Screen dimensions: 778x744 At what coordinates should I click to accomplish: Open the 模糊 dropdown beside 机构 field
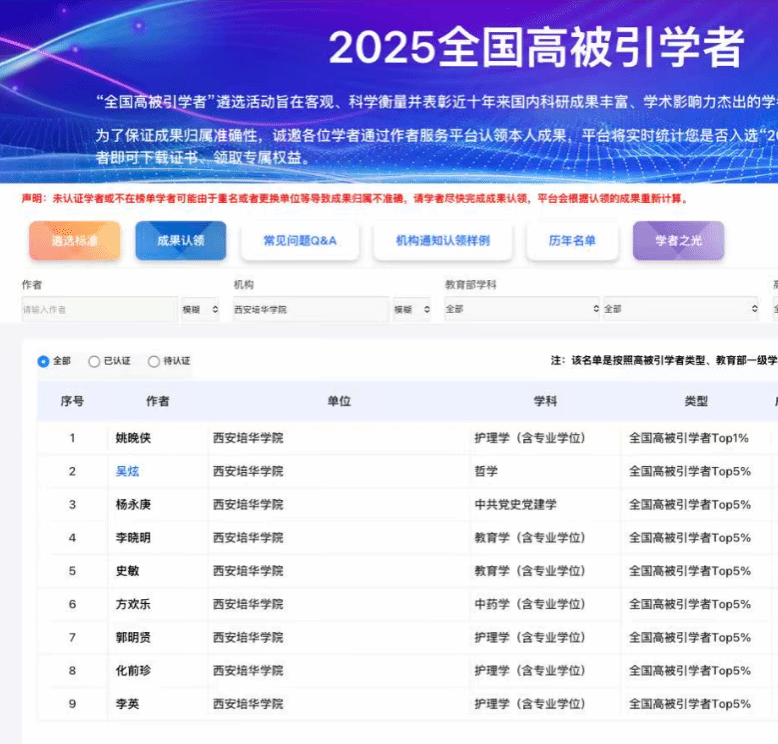pyautogui.click(x=412, y=310)
